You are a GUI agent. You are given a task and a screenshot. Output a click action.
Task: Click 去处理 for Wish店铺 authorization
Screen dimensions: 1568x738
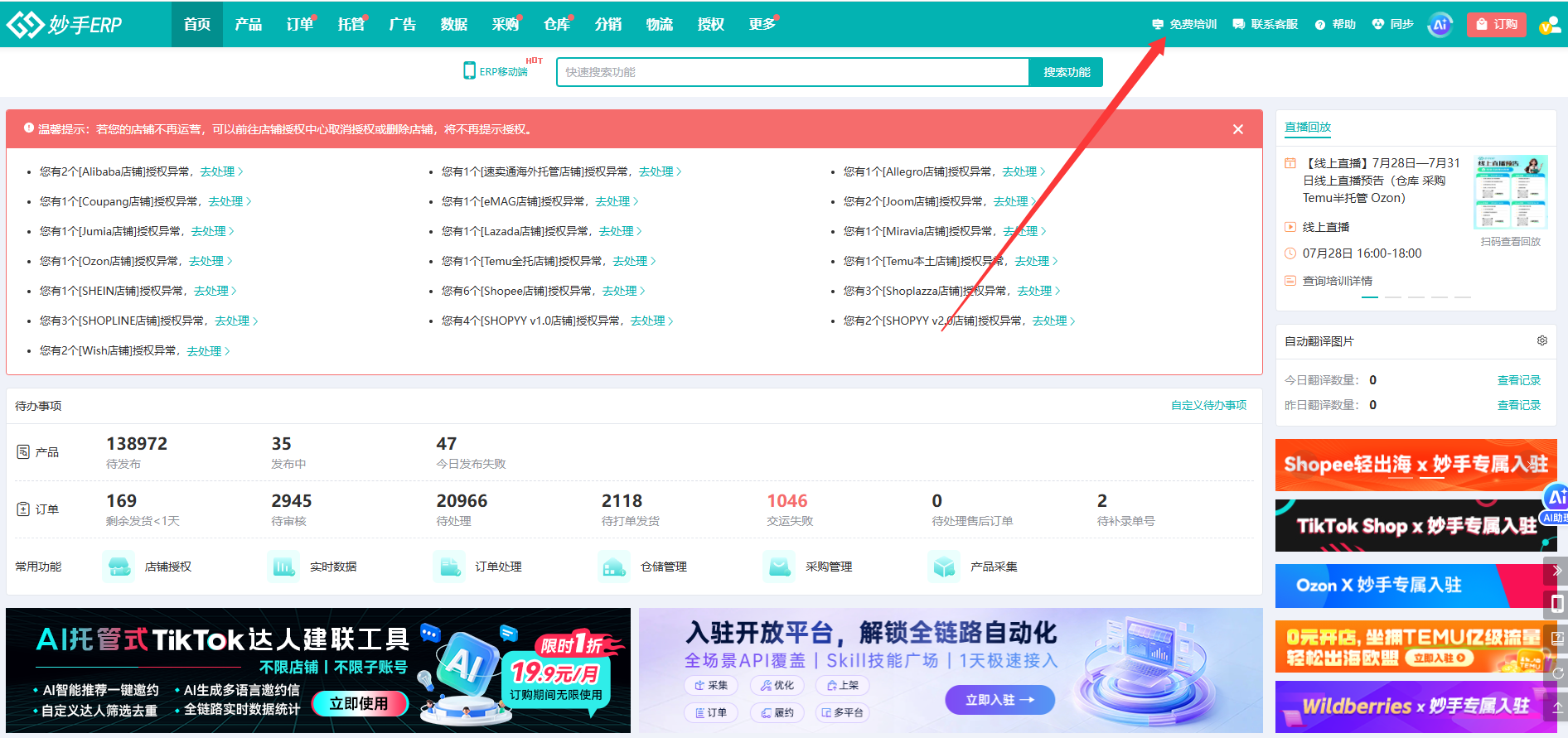pyautogui.click(x=208, y=350)
